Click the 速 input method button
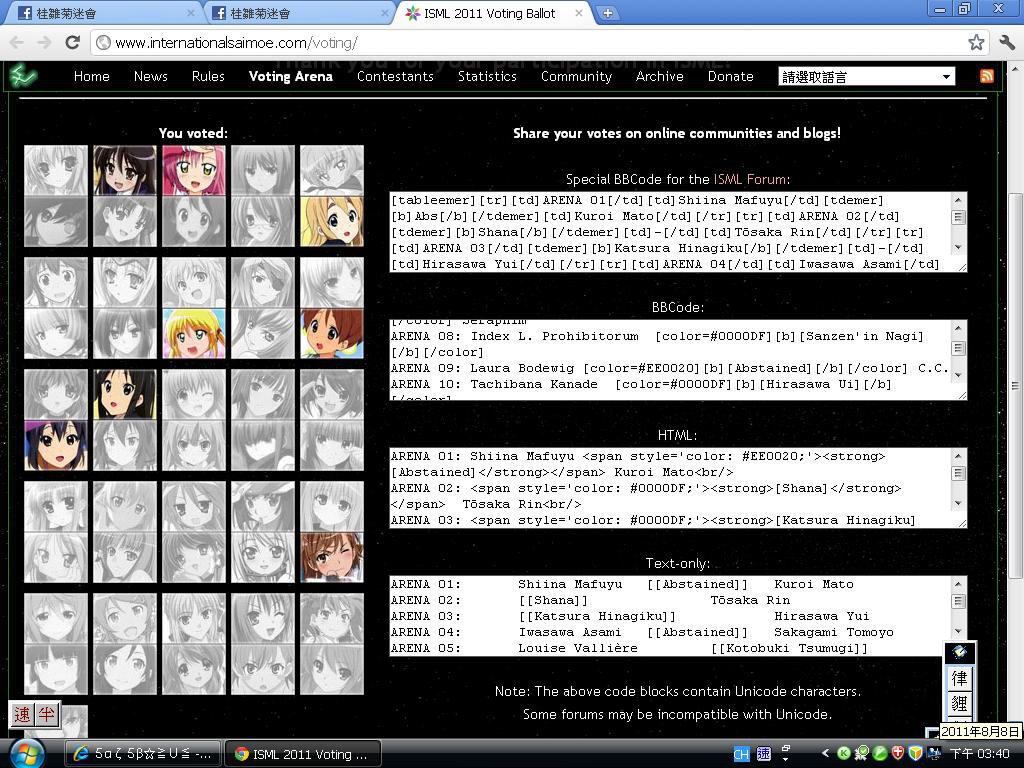The image size is (1024, 768). pos(22,714)
